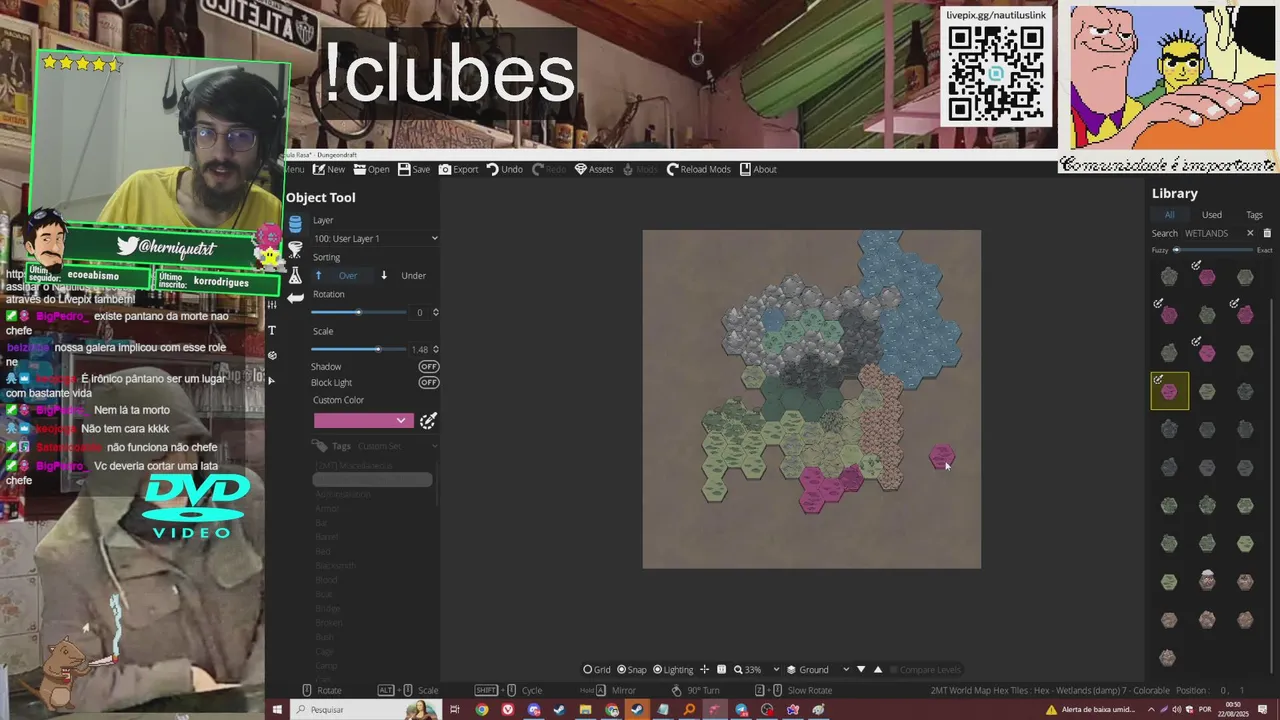Select the Scatter tool tornado icon

295,250
